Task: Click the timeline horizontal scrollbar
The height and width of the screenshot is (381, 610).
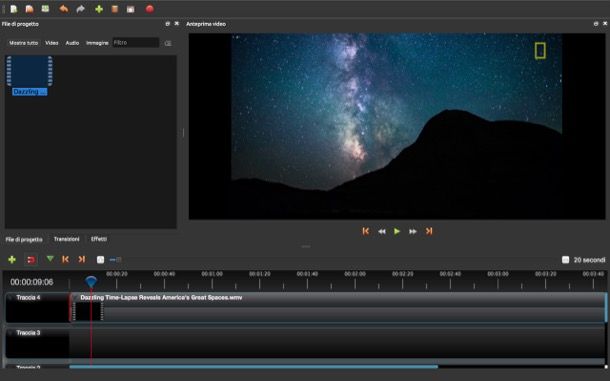Action: pyautogui.click(x=253, y=366)
